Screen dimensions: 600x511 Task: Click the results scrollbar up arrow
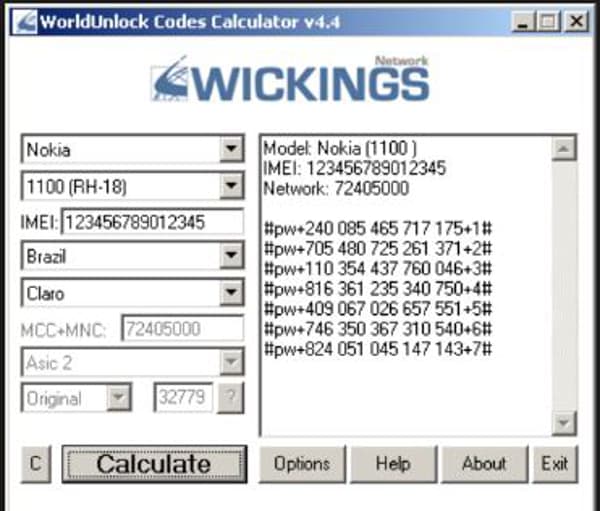pos(563,149)
